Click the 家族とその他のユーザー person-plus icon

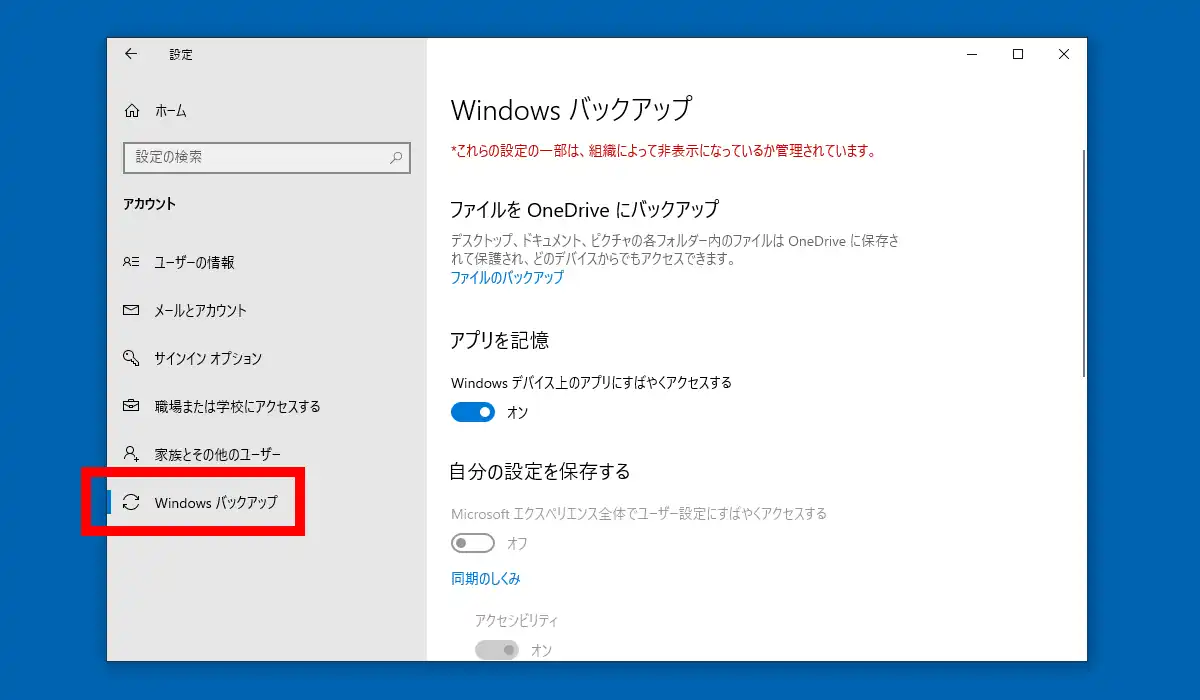pyautogui.click(x=131, y=454)
